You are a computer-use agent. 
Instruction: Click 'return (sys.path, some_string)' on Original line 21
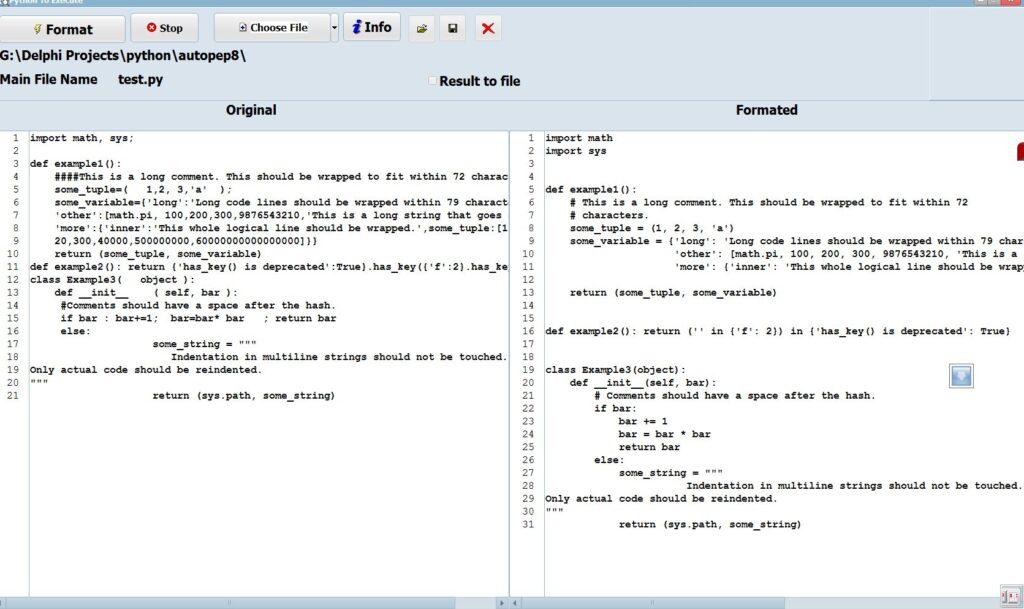(244, 396)
